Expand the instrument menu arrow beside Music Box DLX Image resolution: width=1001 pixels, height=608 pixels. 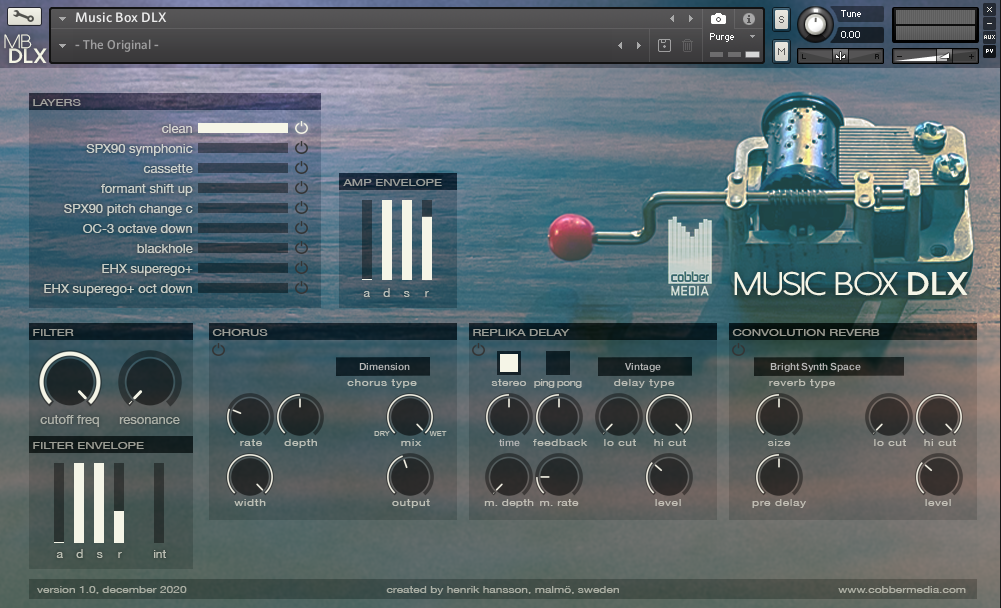63,19
